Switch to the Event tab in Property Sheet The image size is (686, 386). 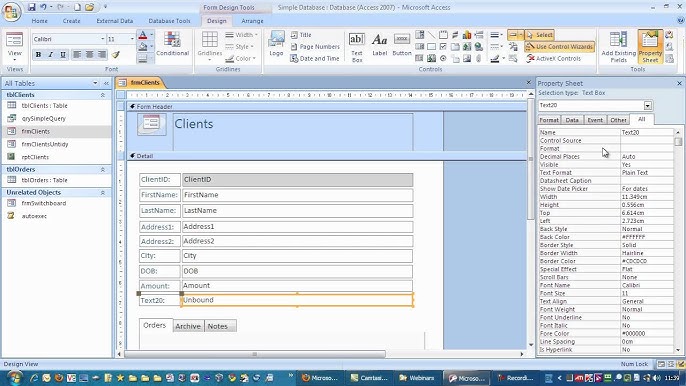click(x=595, y=120)
